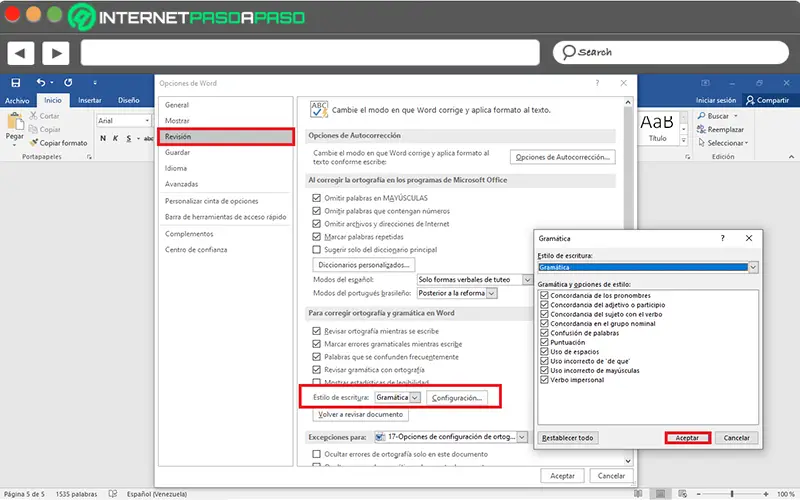The height and width of the screenshot is (500, 800).
Task: Switch to the Diseño tab
Action: coord(129,101)
